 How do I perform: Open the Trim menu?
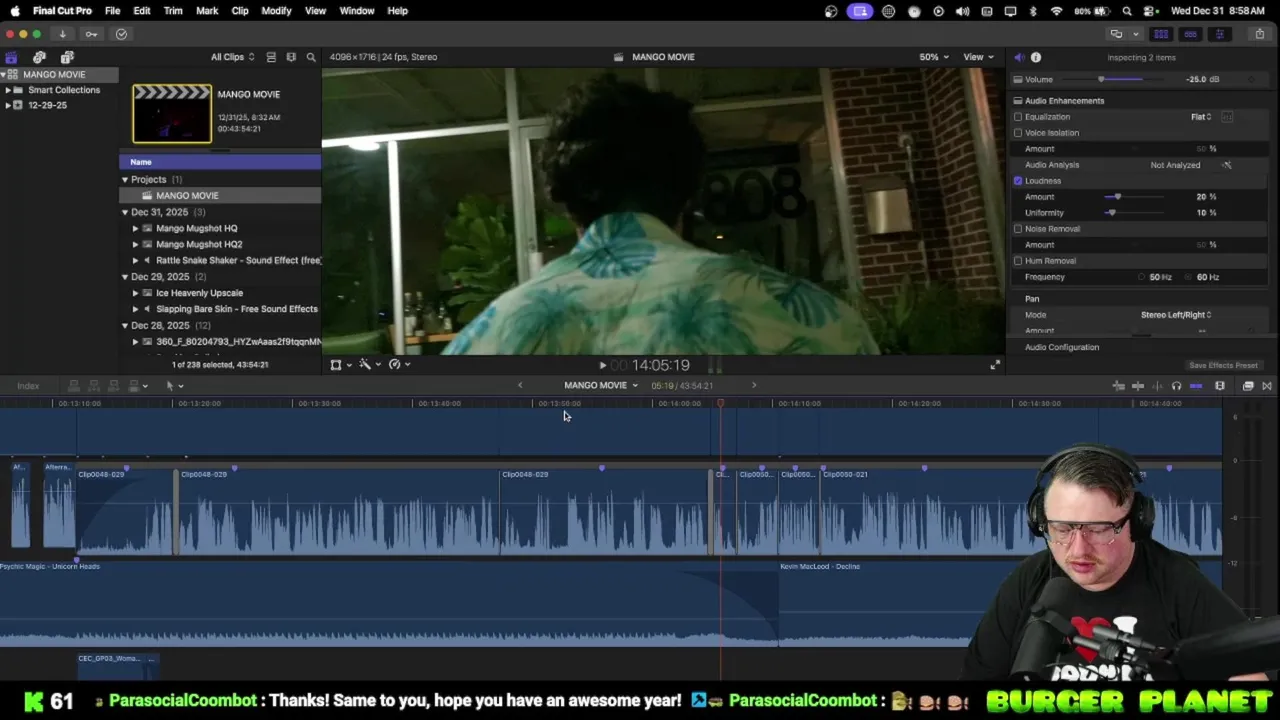pos(173,11)
